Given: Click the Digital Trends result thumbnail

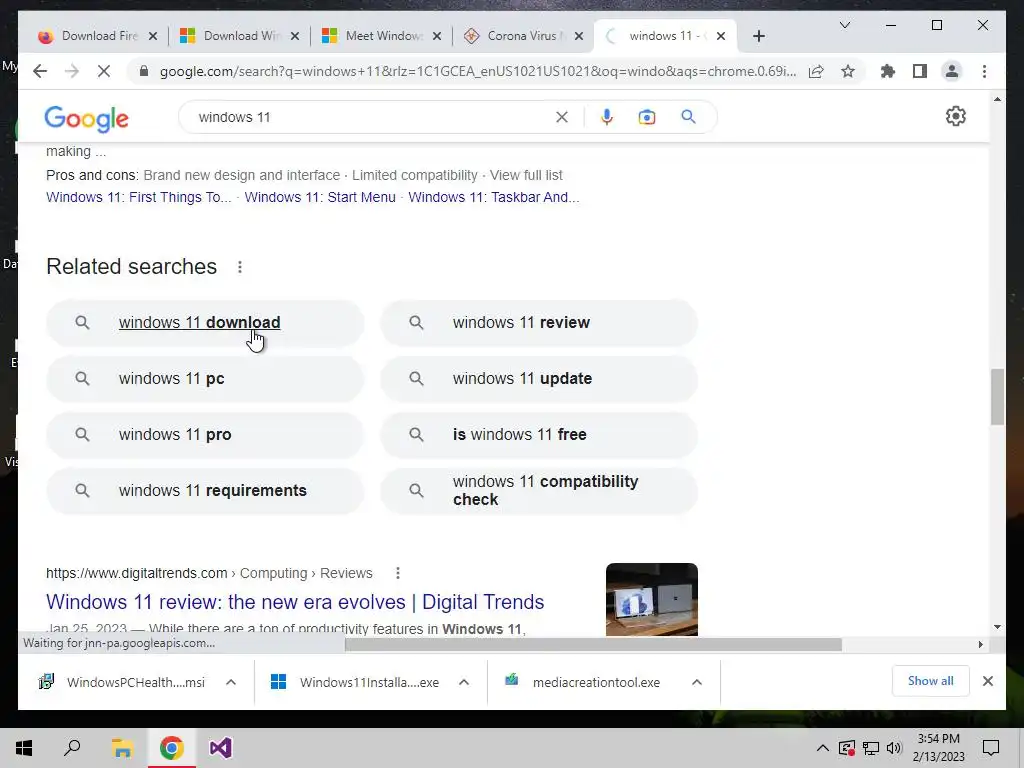Looking at the screenshot, I should [x=652, y=599].
